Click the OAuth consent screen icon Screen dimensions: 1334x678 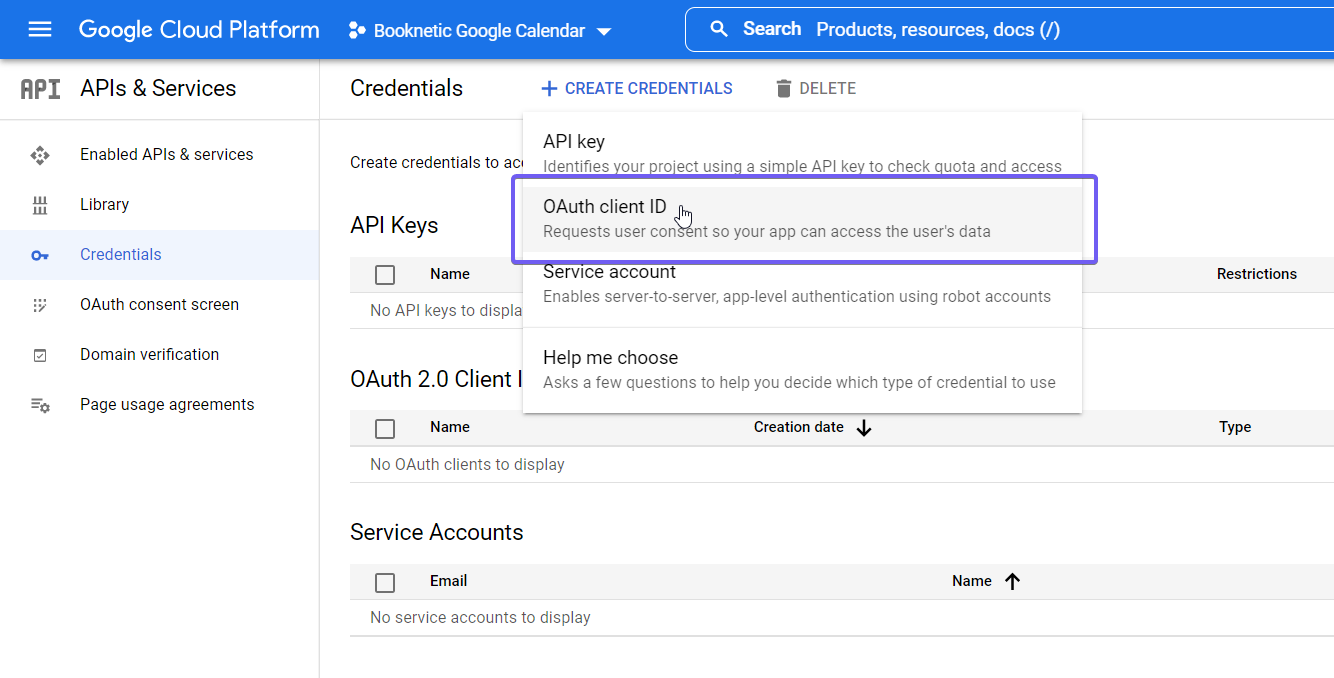click(x=40, y=305)
